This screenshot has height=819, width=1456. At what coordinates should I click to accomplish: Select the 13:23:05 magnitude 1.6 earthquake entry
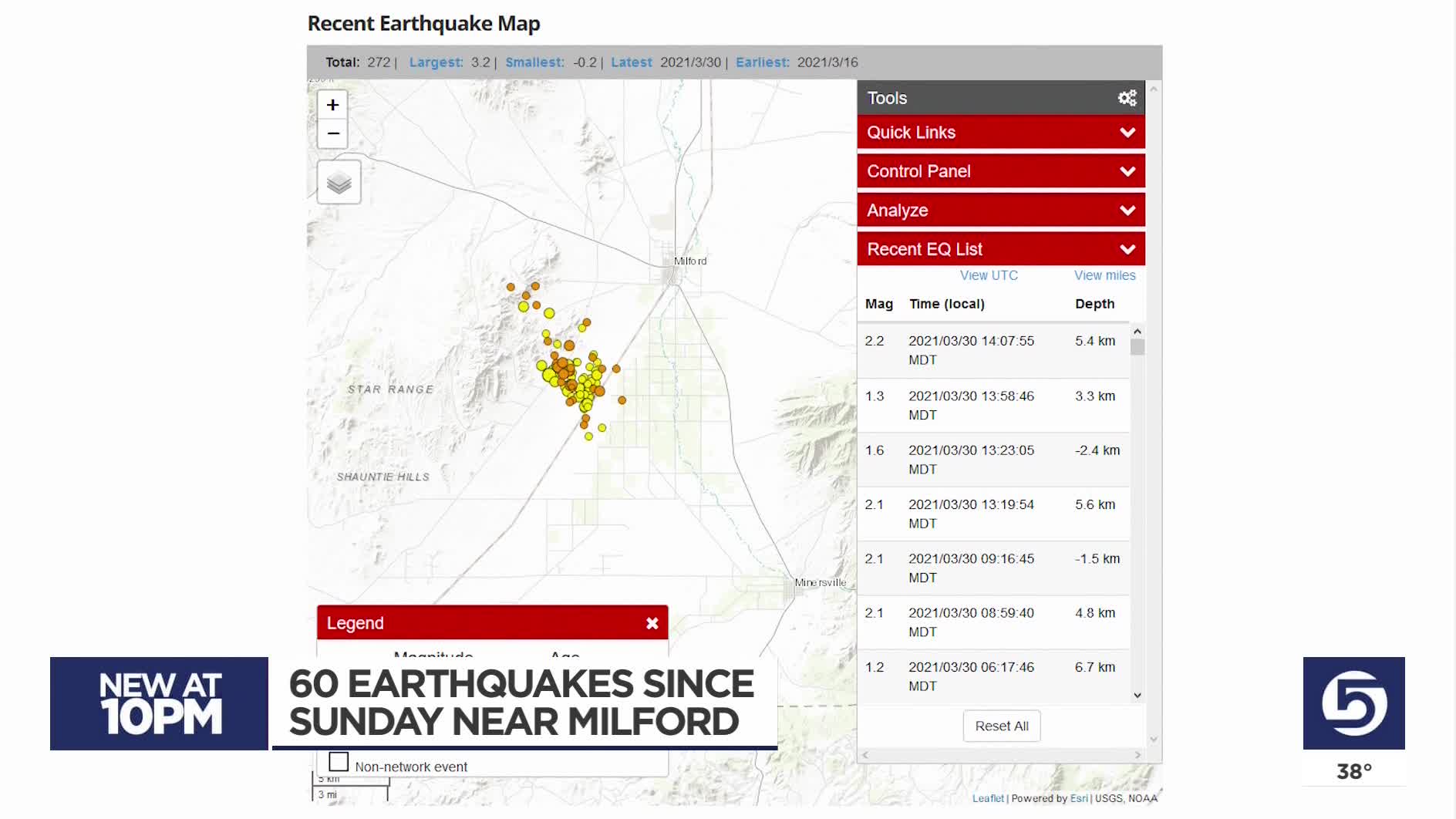[x=993, y=460]
